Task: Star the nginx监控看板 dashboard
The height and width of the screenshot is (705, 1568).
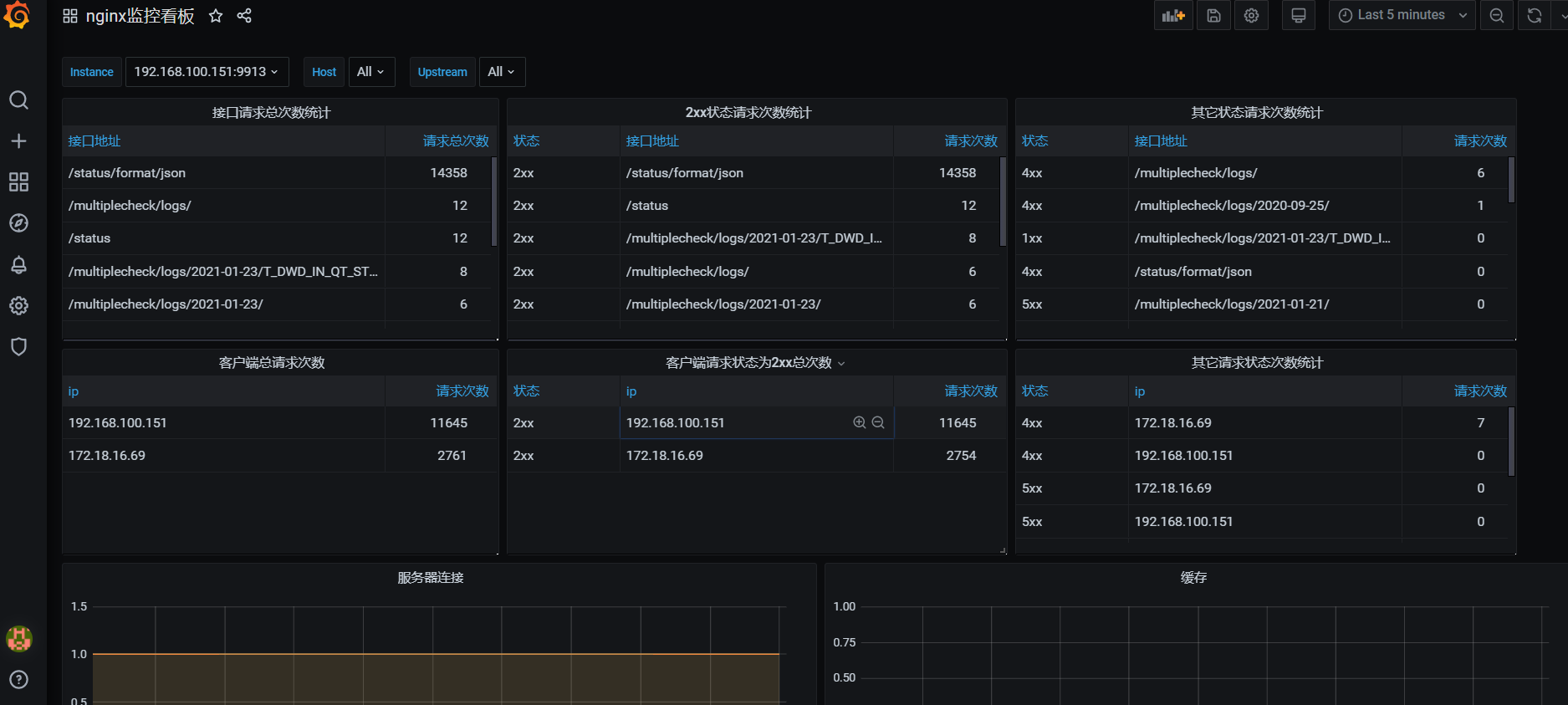Action: (216, 16)
